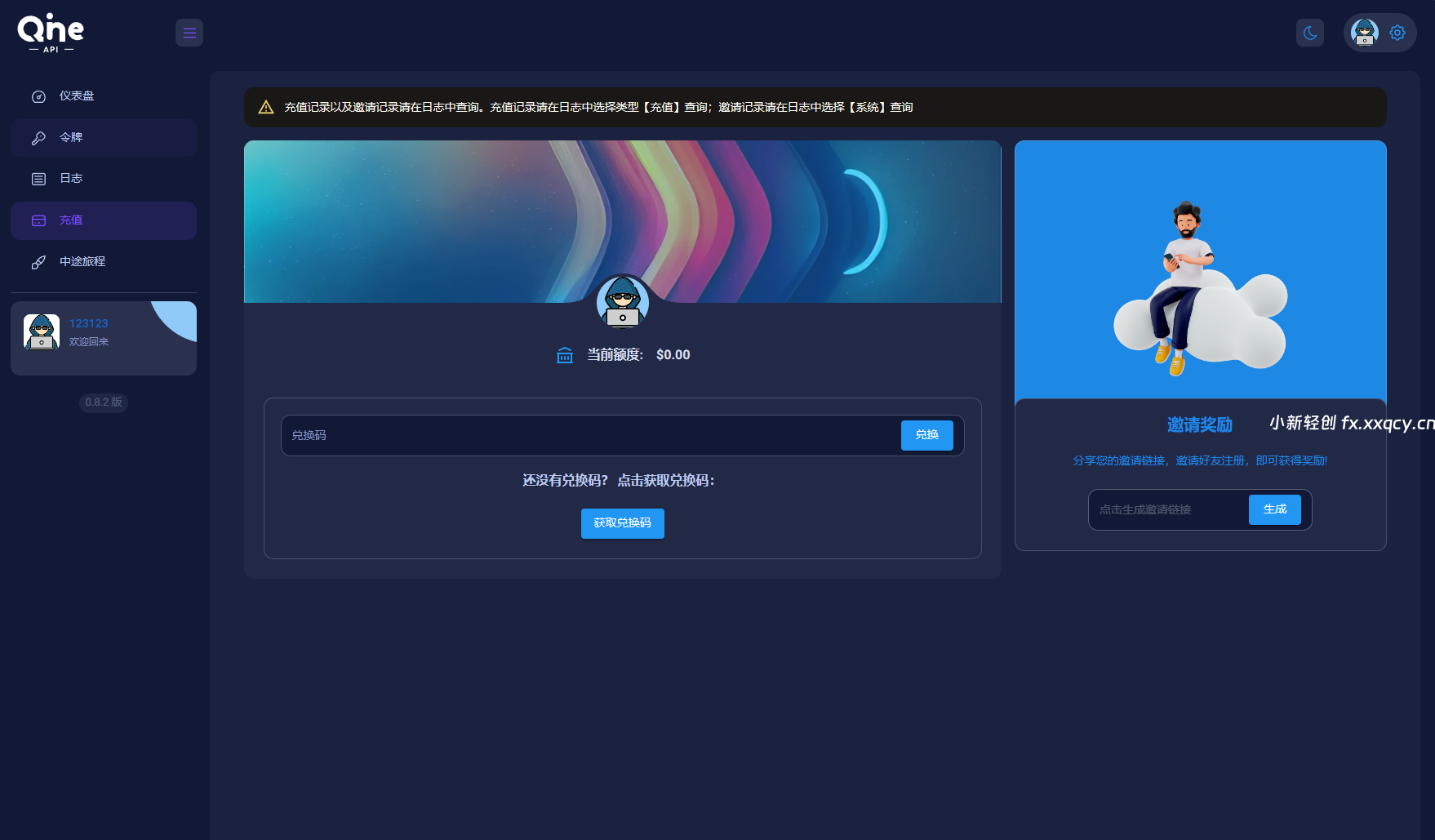This screenshot has height=840, width=1435.
Task: Click the sidebar user card avatar
Action: (x=42, y=332)
